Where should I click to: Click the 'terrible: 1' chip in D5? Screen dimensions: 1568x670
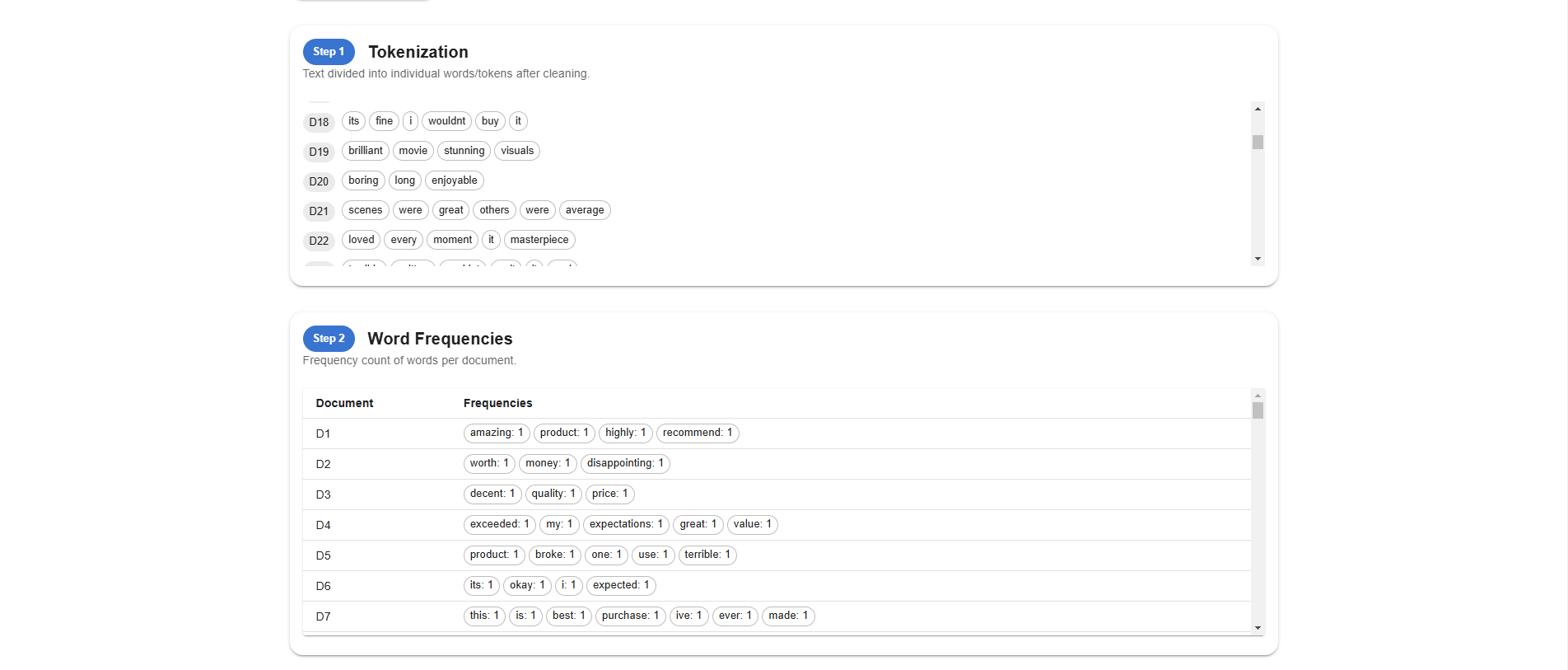[707, 555]
